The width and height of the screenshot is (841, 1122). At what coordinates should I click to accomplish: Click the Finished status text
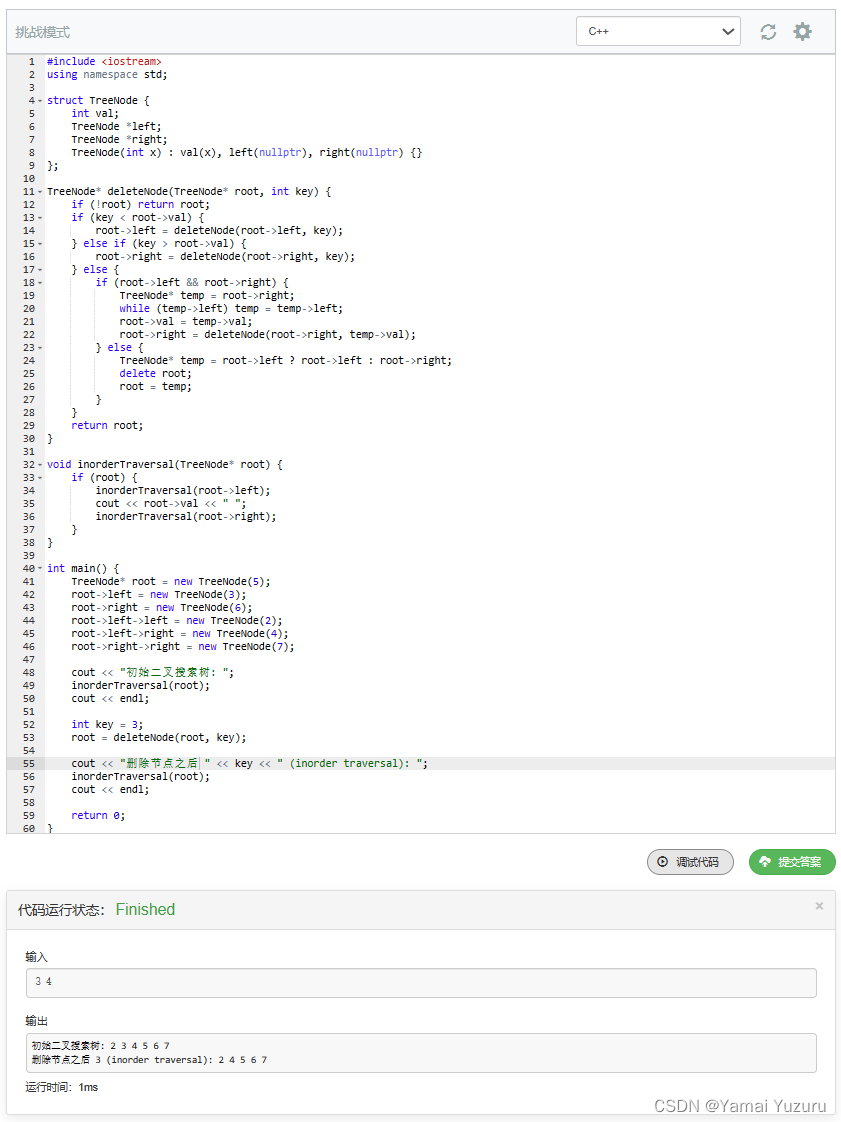[x=145, y=909]
